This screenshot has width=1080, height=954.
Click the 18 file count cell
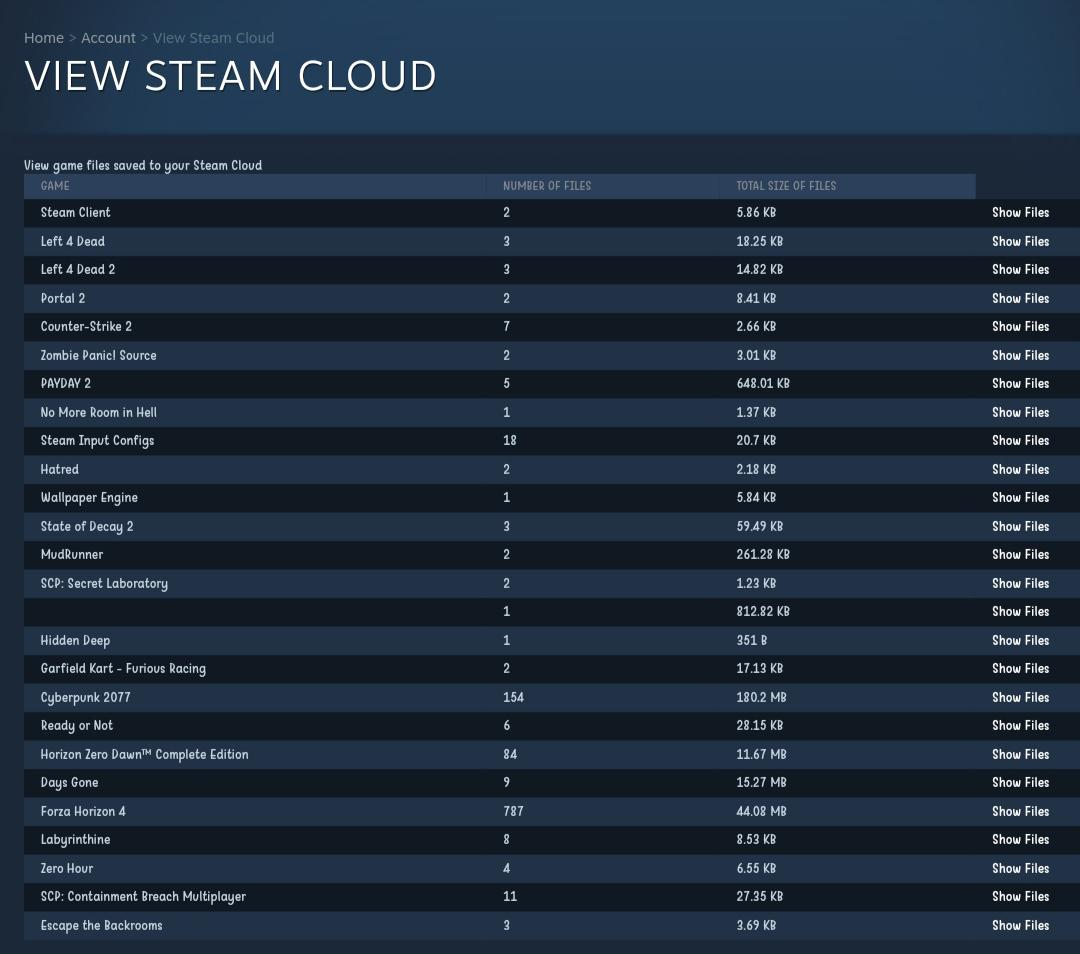(x=510, y=441)
